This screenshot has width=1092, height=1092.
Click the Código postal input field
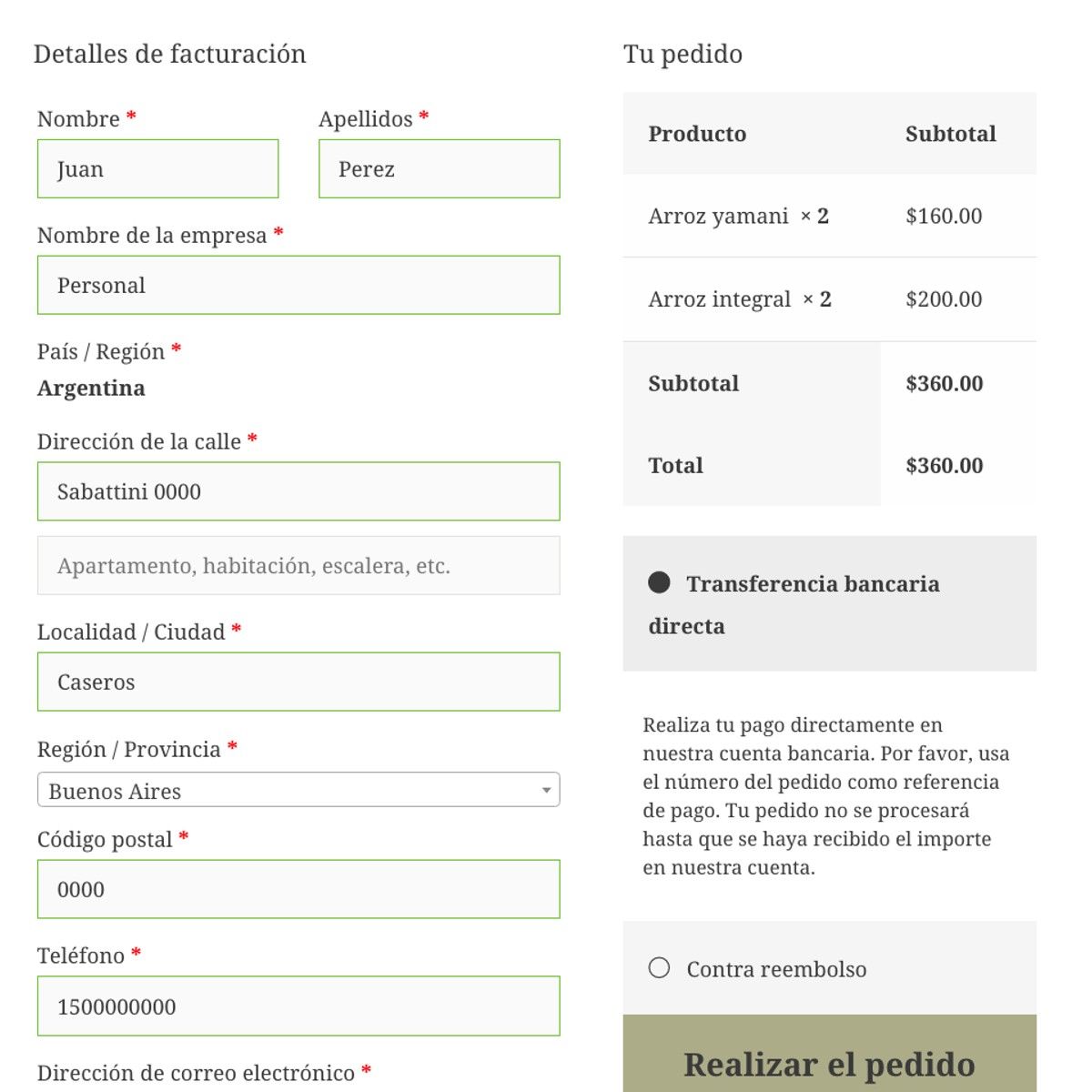(298, 889)
